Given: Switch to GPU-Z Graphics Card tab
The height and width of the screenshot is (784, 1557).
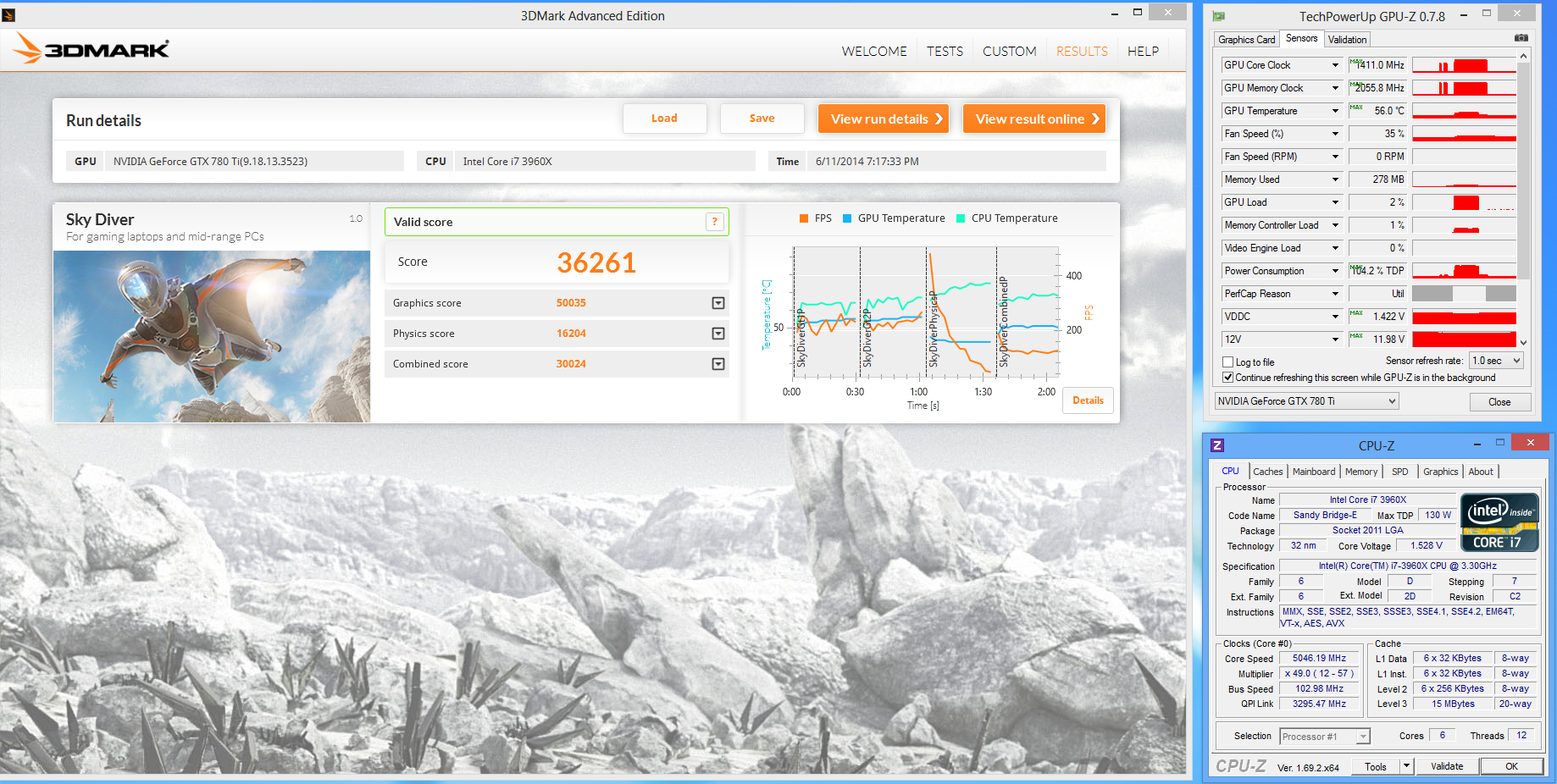Looking at the screenshot, I should pos(1246,40).
